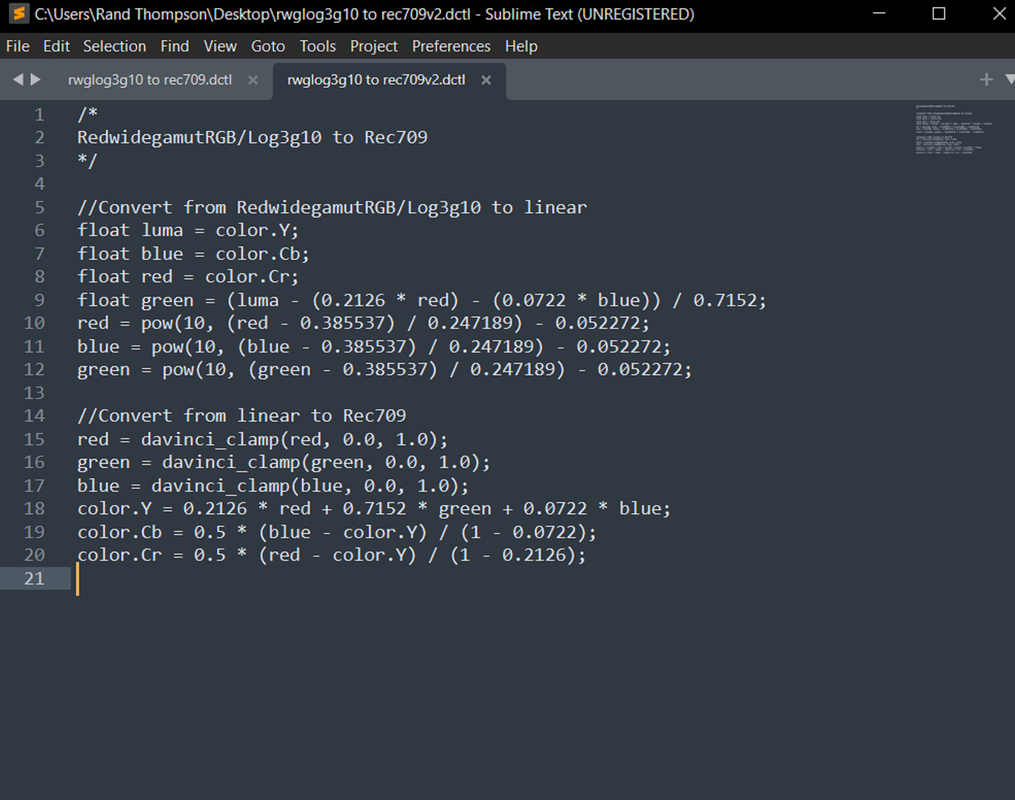Add a new tab with plus icon

(x=986, y=80)
